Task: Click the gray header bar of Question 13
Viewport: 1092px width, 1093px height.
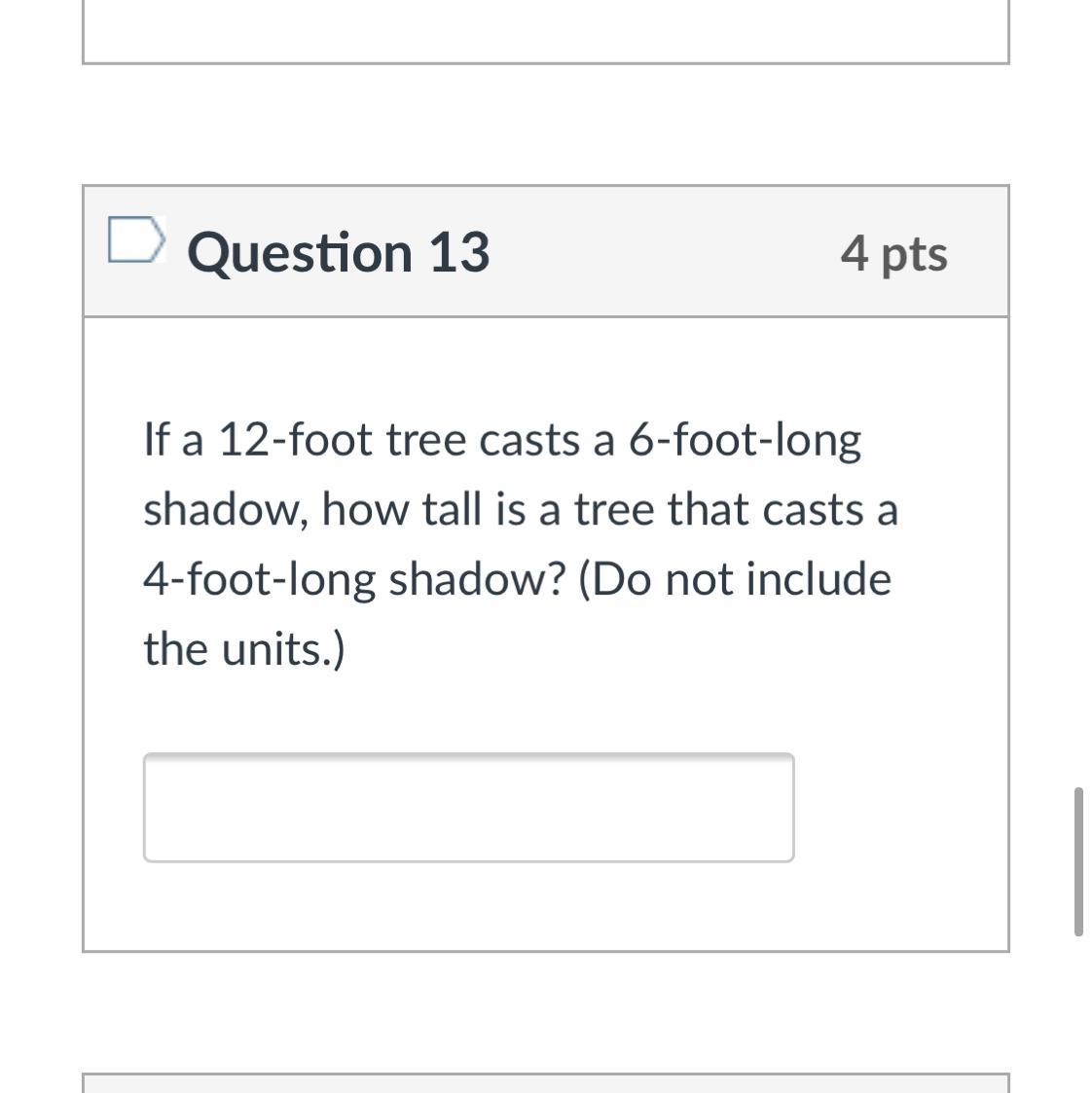Action: (x=546, y=252)
